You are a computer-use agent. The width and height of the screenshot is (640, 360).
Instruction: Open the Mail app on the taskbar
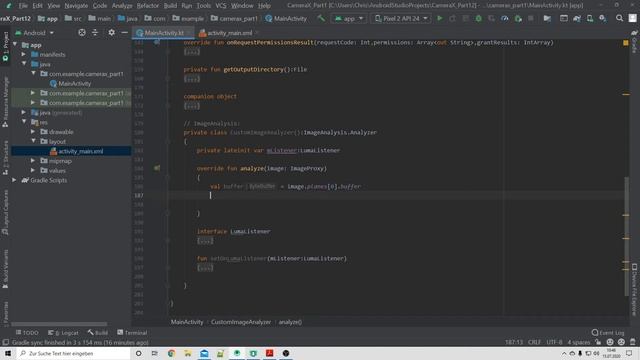[x=204, y=353]
